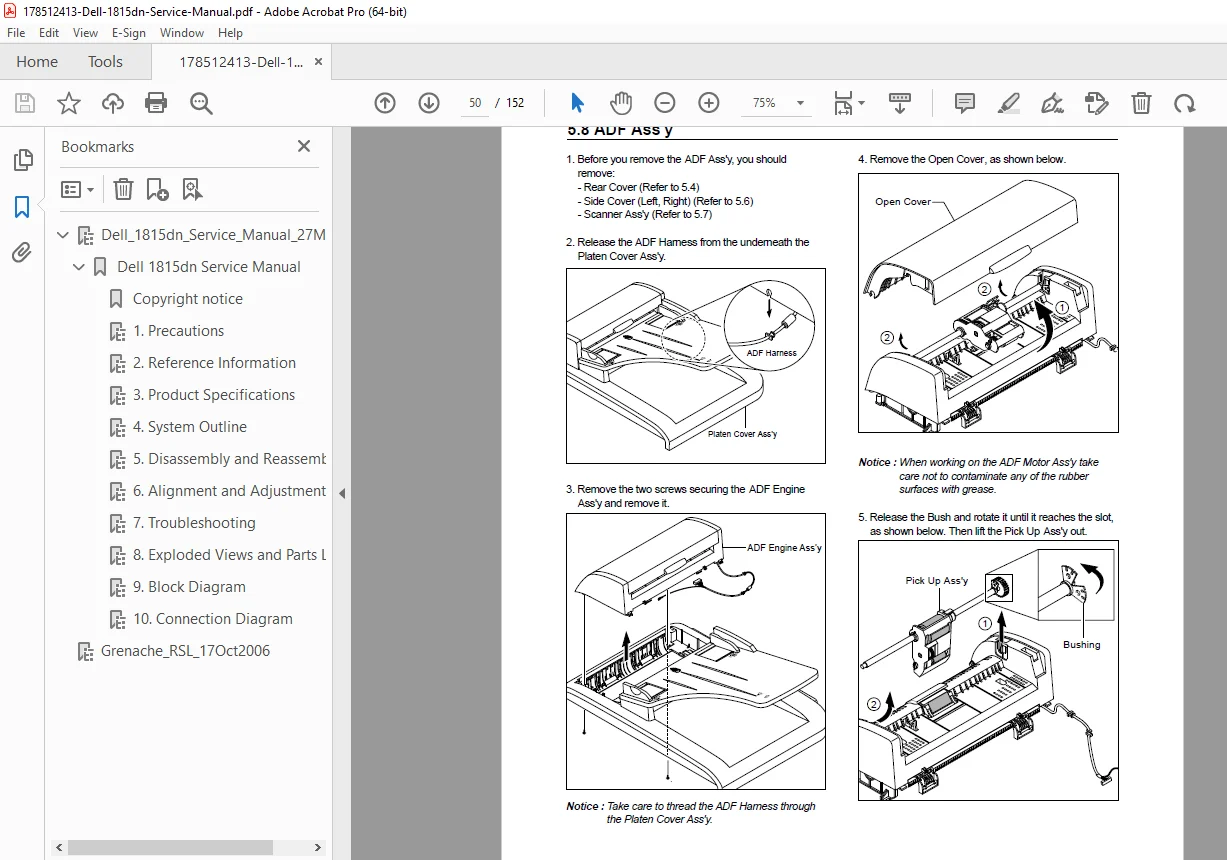Save the file with the floppy disk icon
The image size is (1227, 860).
click(25, 103)
